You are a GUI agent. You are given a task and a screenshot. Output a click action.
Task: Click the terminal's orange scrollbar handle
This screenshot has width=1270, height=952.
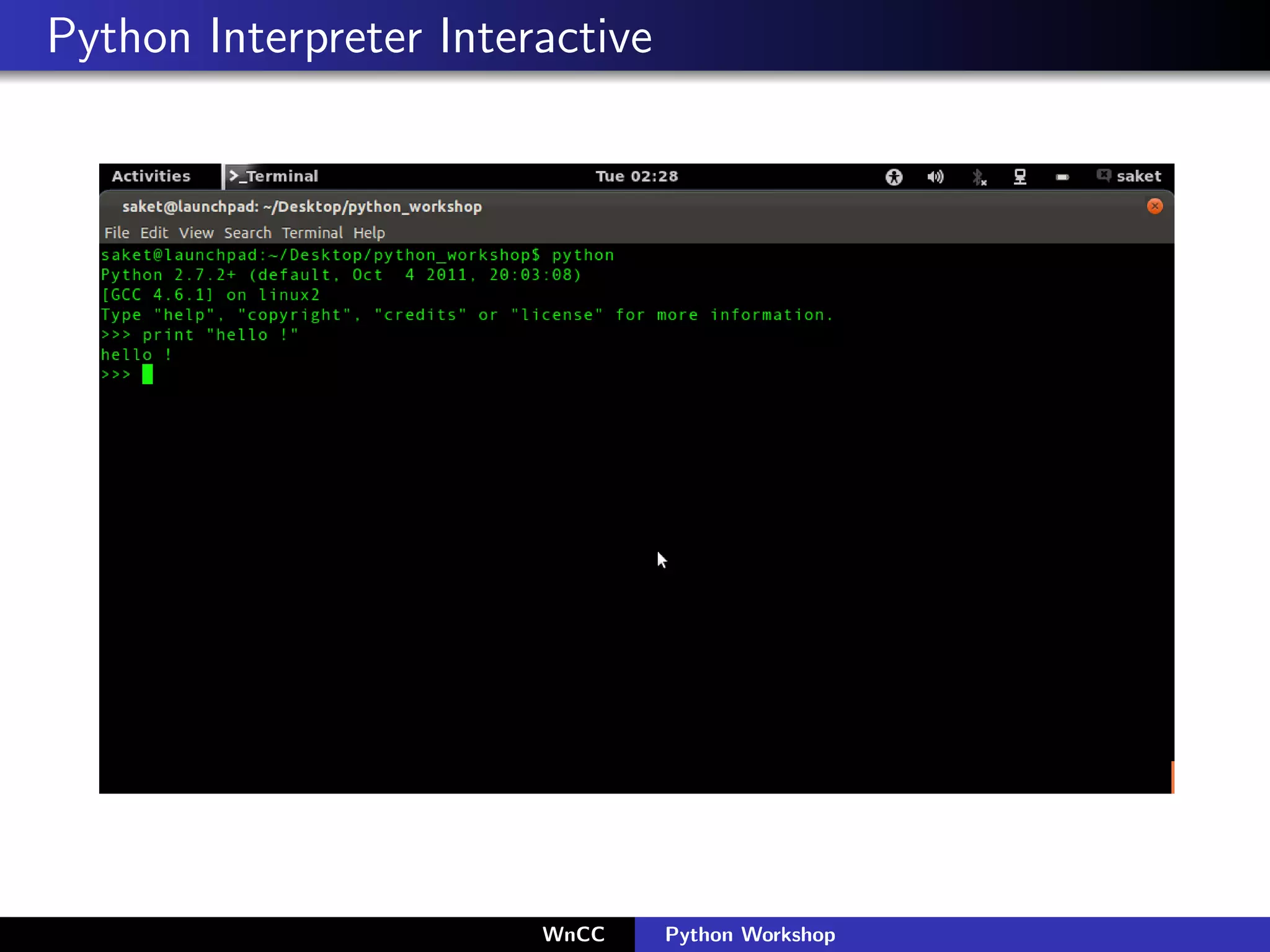click(x=1172, y=777)
